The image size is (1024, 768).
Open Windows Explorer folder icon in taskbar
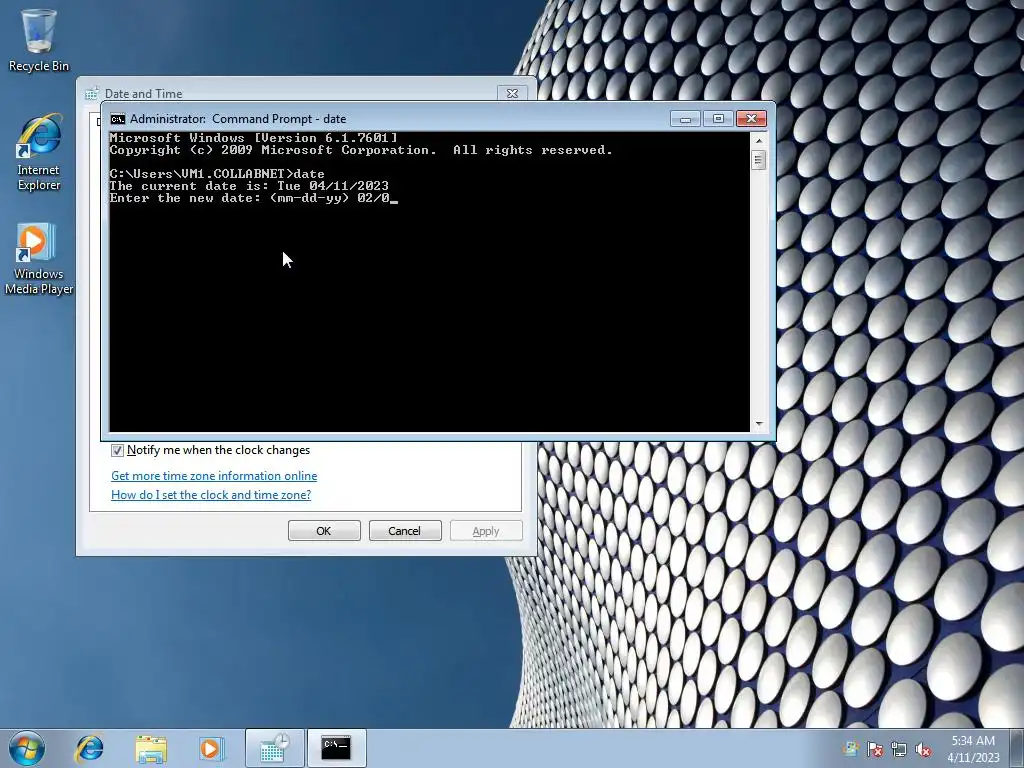(151, 748)
